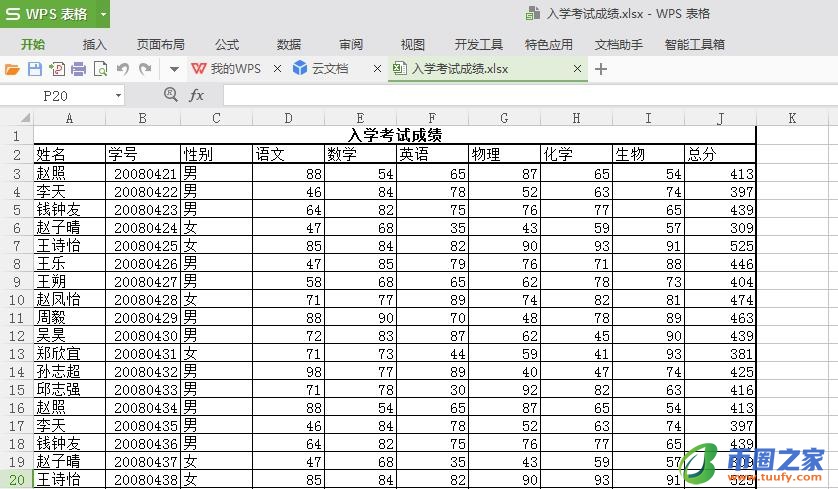Image resolution: width=838 pixels, height=489 pixels.
Task: Open the 插入 ribbon tab
Action: pyautogui.click(x=95, y=44)
